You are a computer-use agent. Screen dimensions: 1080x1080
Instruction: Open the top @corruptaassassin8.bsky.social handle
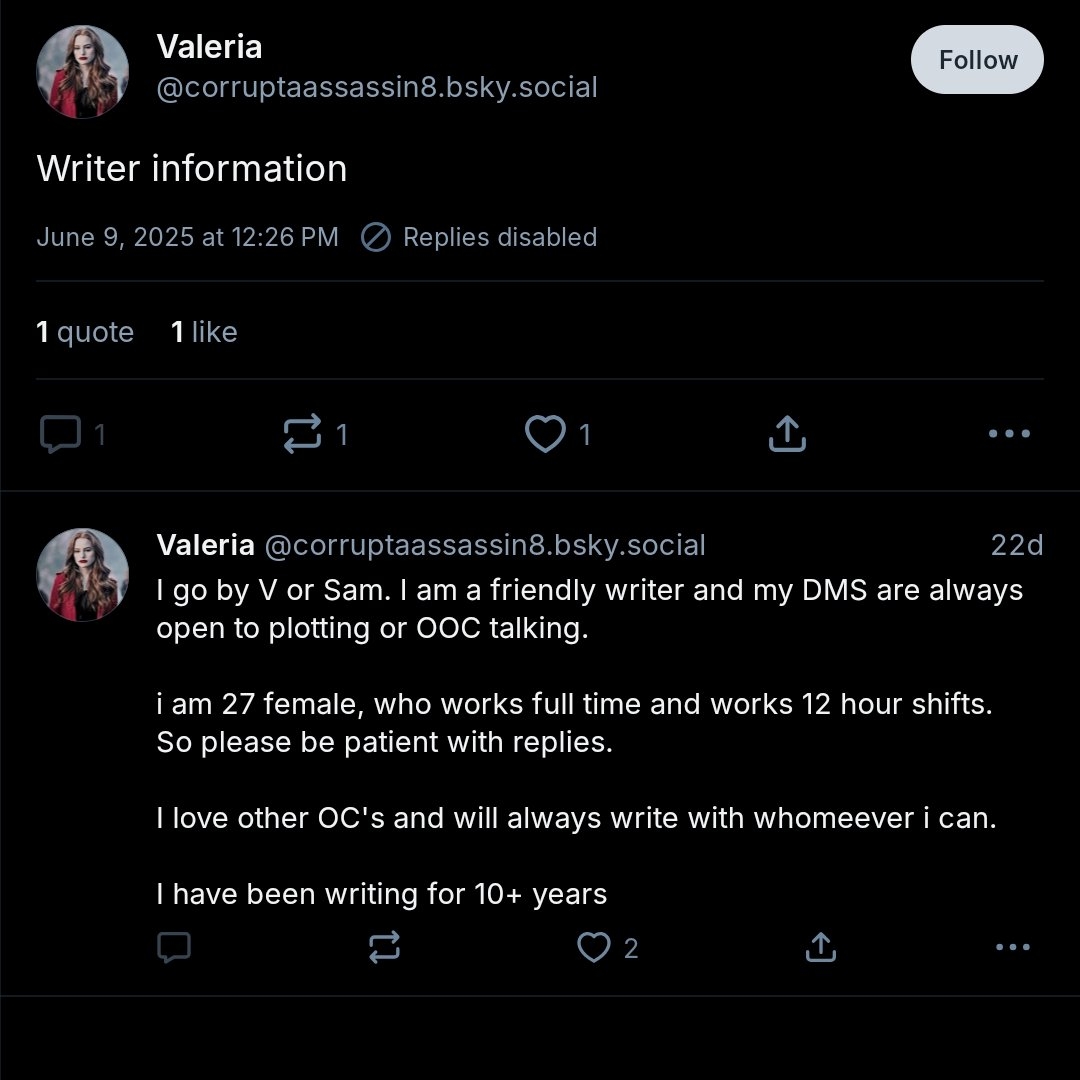(377, 87)
